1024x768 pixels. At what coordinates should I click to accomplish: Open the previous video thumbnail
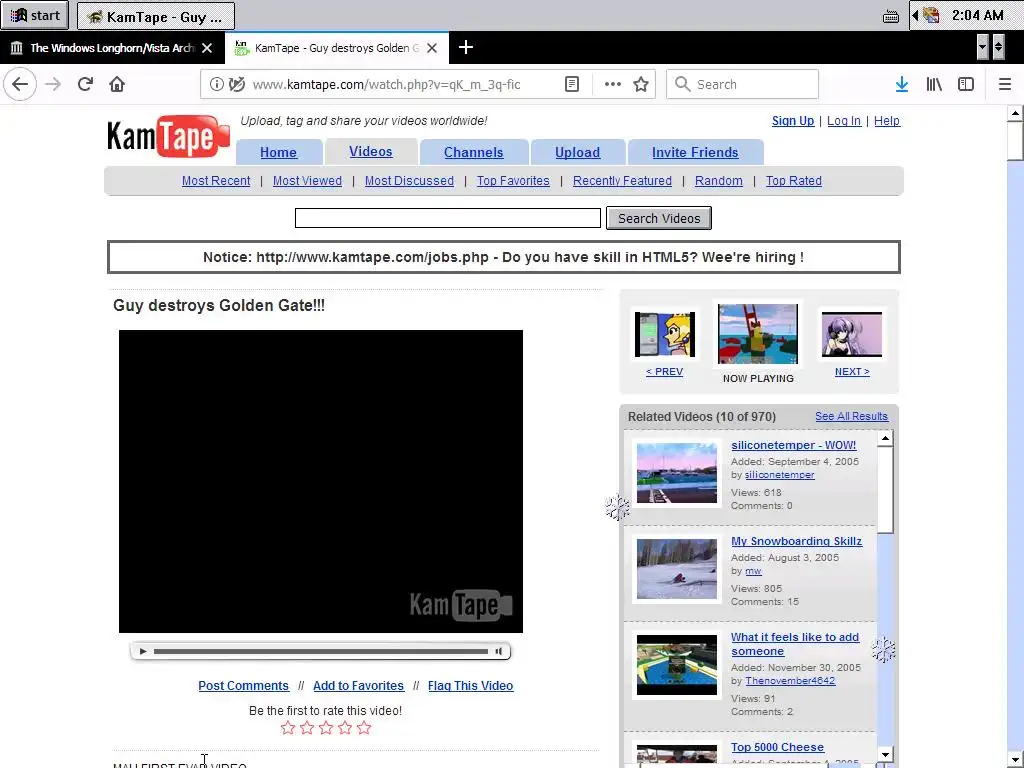(x=665, y=334)
